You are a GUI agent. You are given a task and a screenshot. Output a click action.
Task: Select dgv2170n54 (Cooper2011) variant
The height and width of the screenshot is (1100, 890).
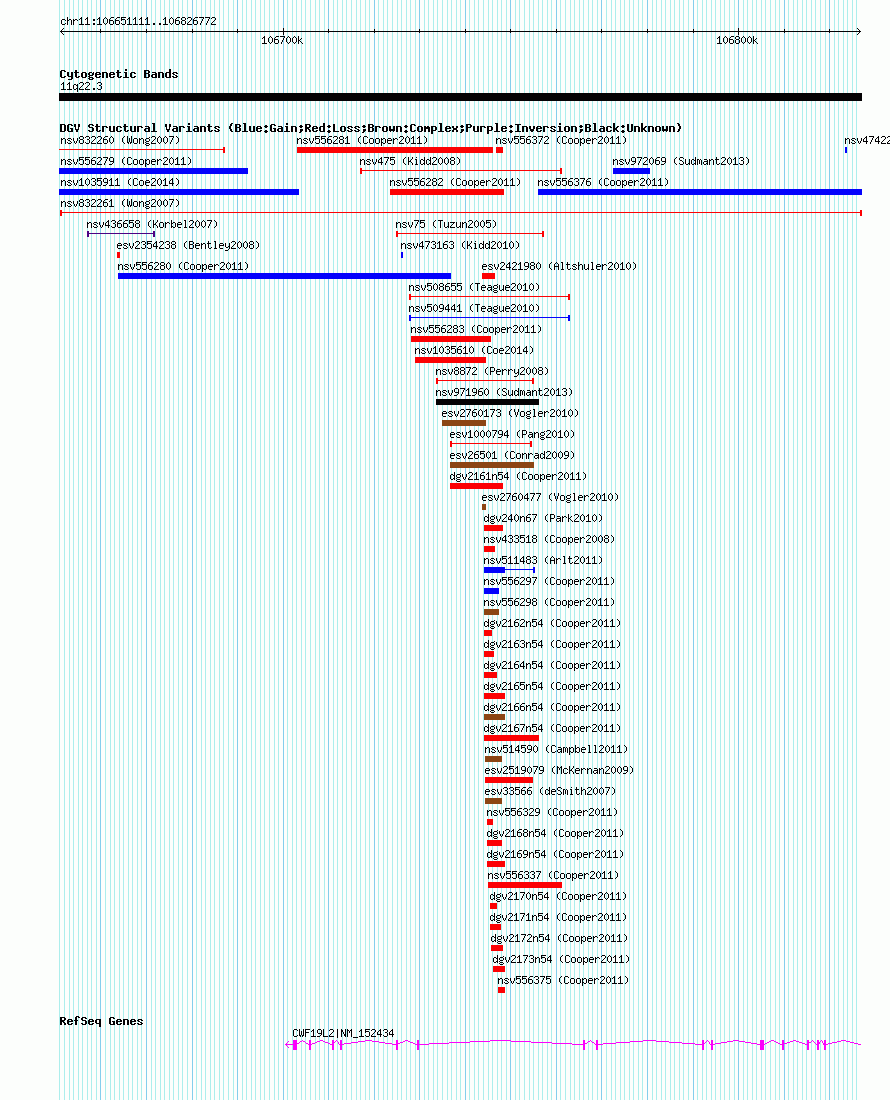tap(494, 907)
